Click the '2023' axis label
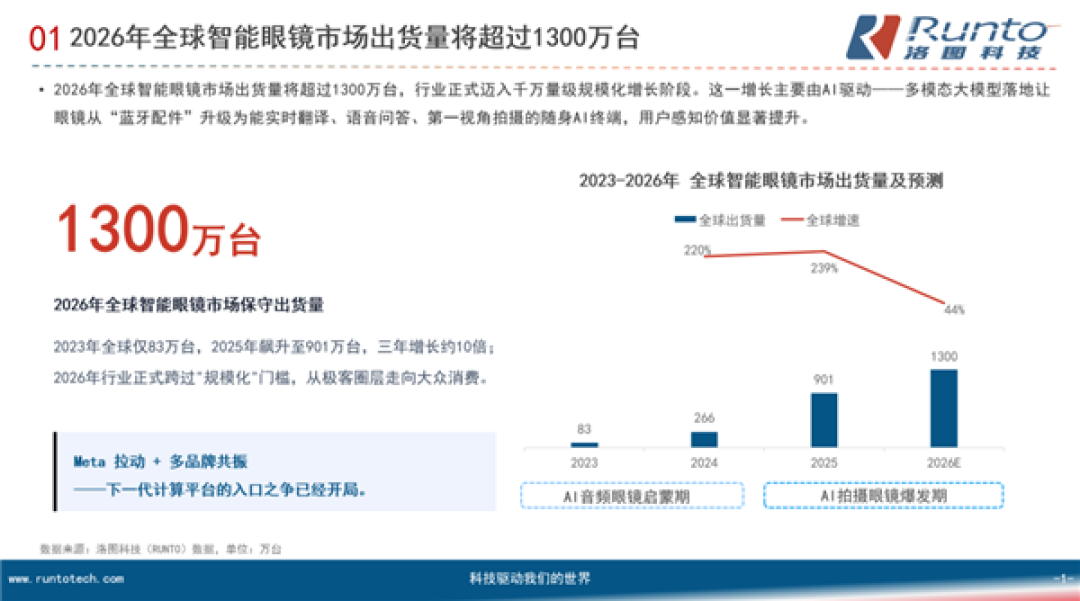The height and width of the screenshot is (601, 1080). (x=584, y=463)
